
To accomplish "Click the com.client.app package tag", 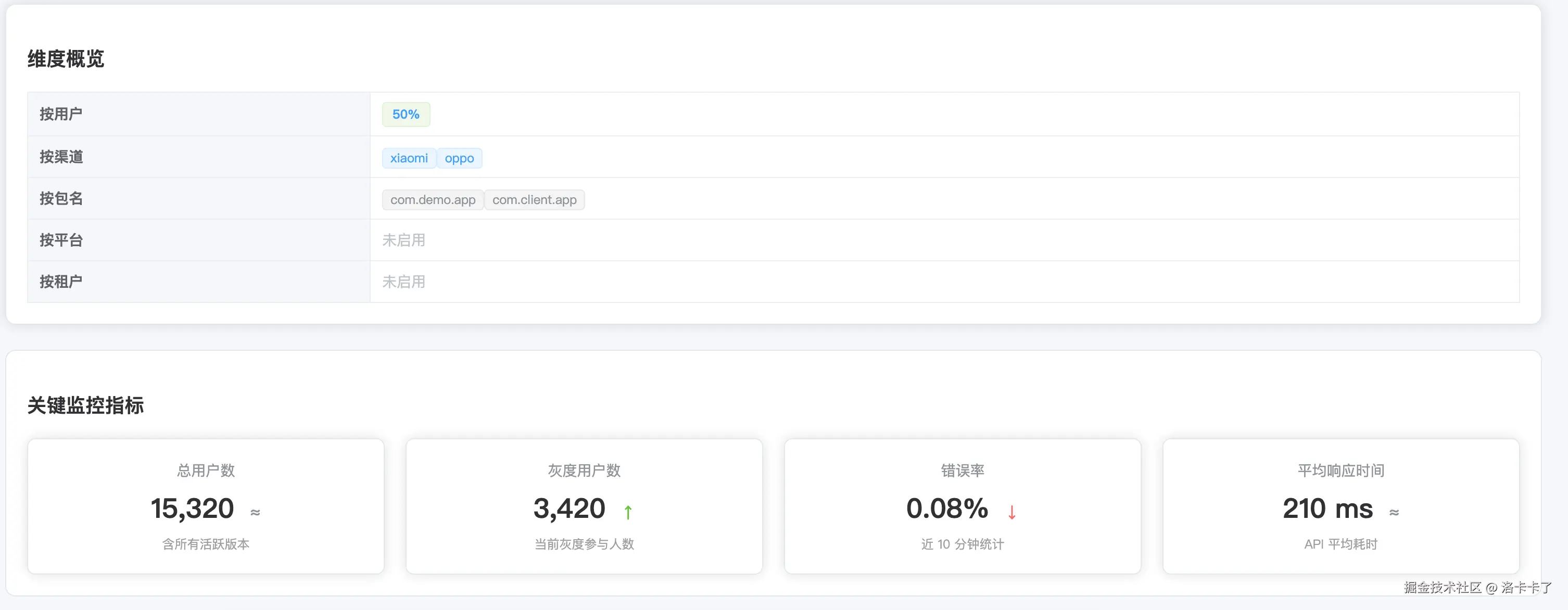I will point(534,200).
